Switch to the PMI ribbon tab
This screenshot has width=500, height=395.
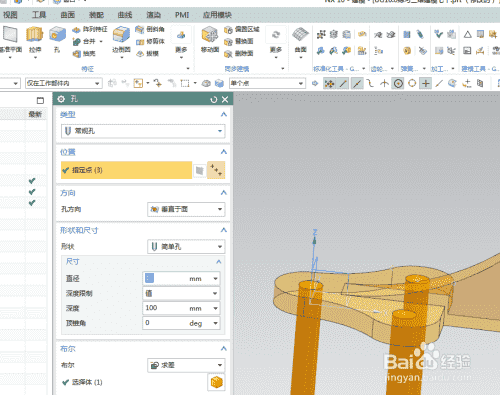click(182, 15)
